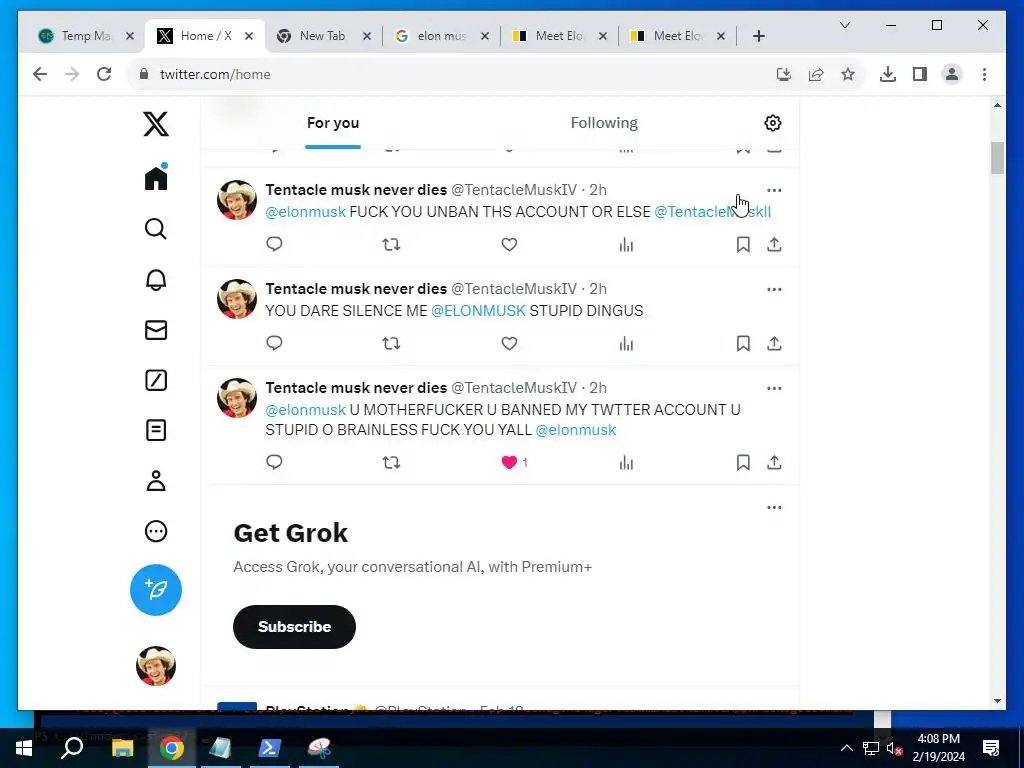Open @elonmusk mention in UNBAN tweet
1024x768 pixels.
306,212
